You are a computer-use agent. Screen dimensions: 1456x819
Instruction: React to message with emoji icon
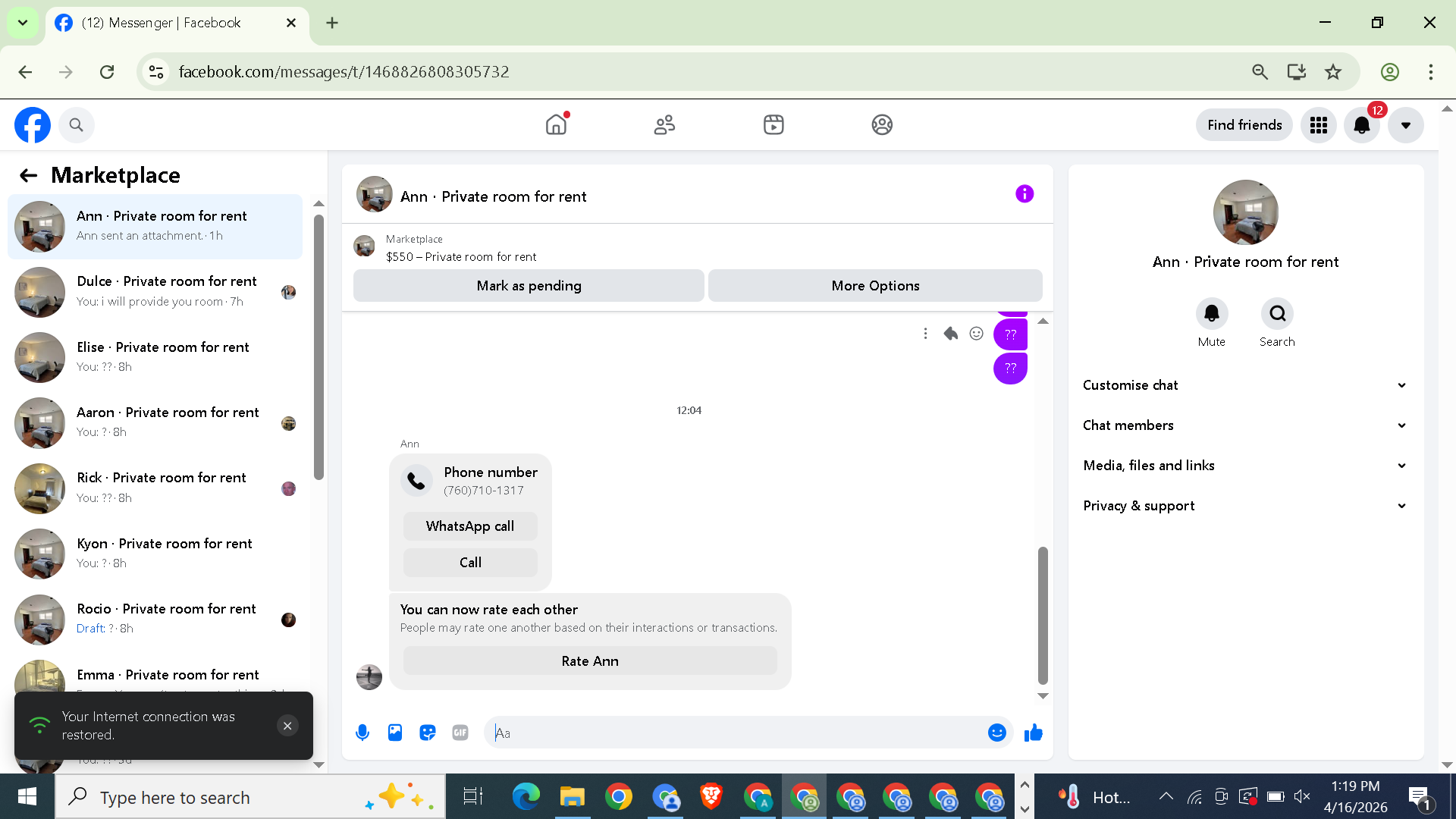[x=977, y=334]
